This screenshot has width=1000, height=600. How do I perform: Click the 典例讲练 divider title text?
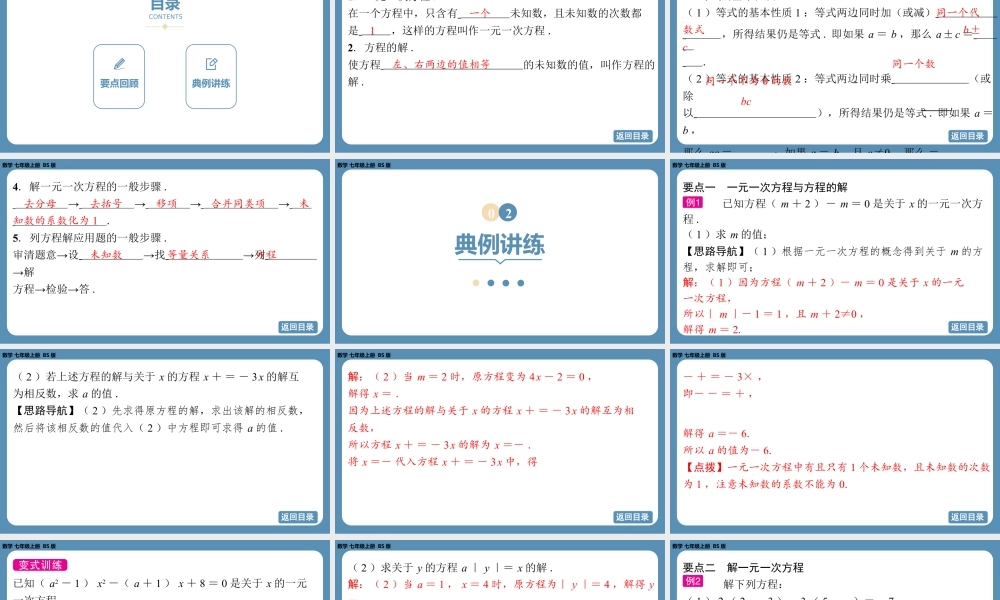tap(502, 242)
